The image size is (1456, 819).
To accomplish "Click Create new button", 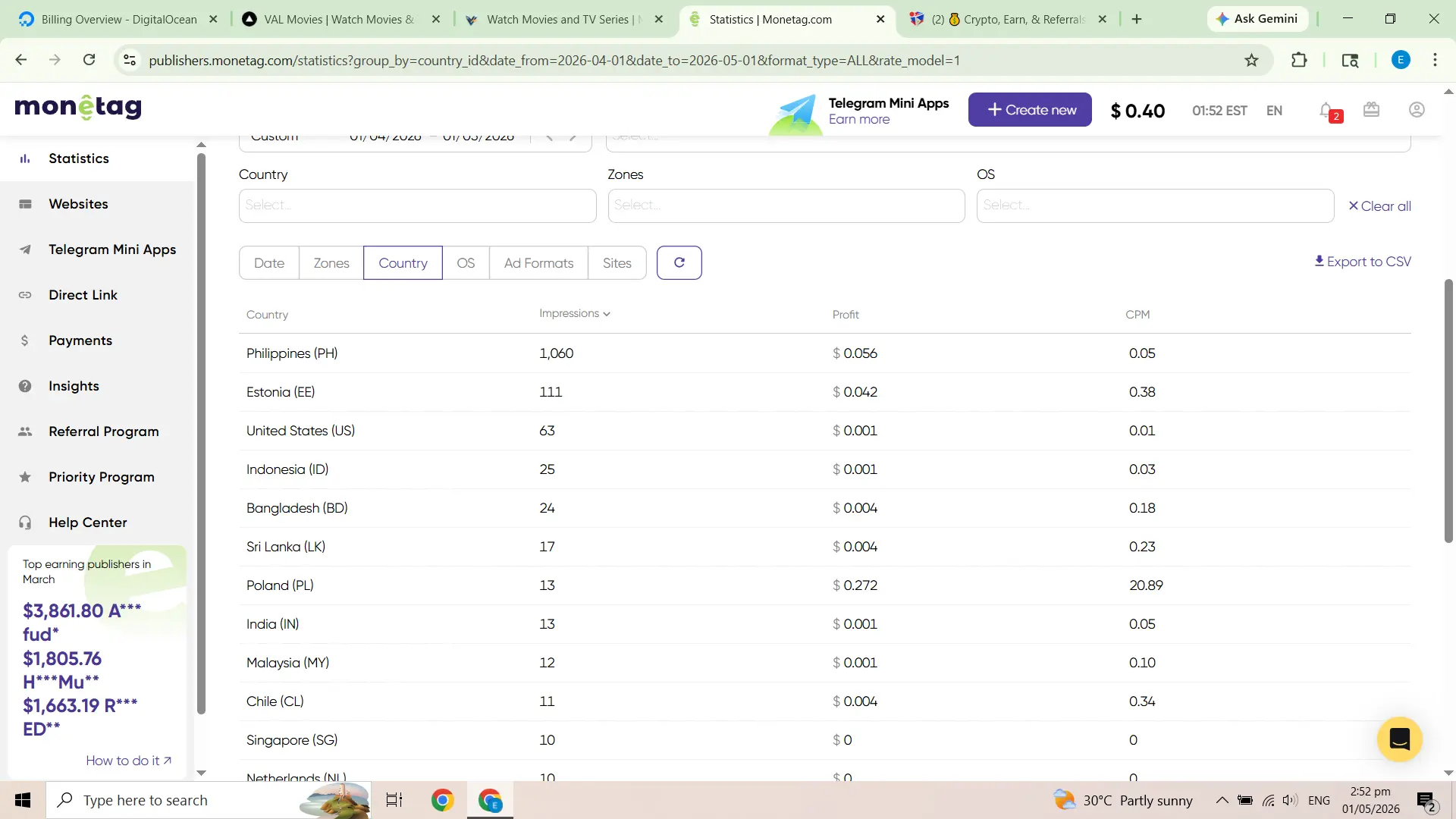I will coord(1030,110).
